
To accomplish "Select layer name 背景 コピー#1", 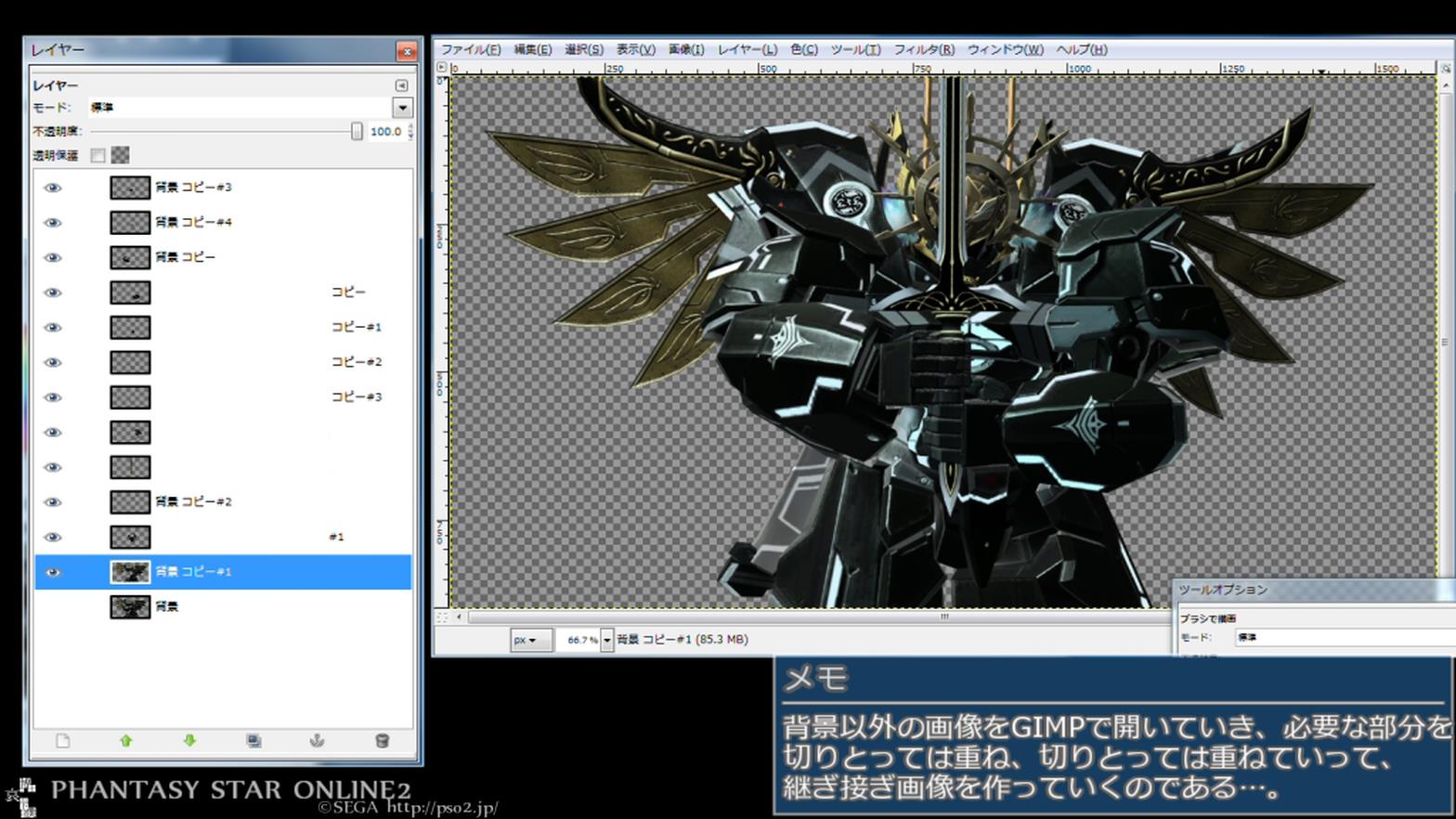I will point(194,572).
